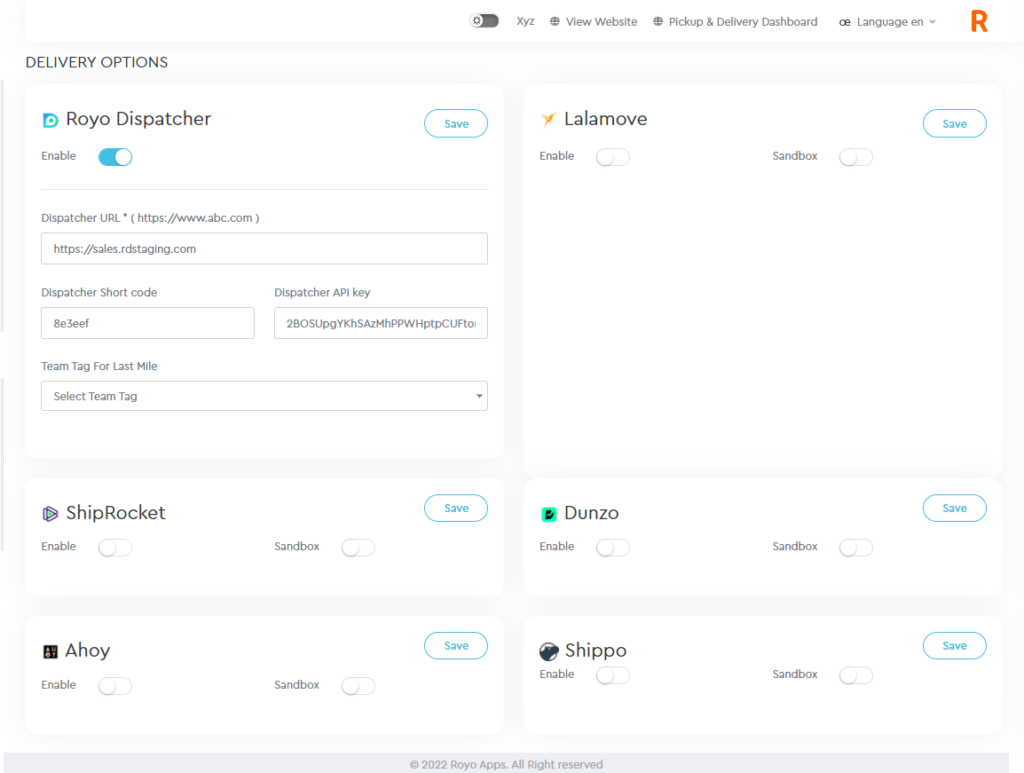Go to Pickup & Delivery Dashboard
The height and width of the screenshot is (773, 1024).
coord(743,22)
